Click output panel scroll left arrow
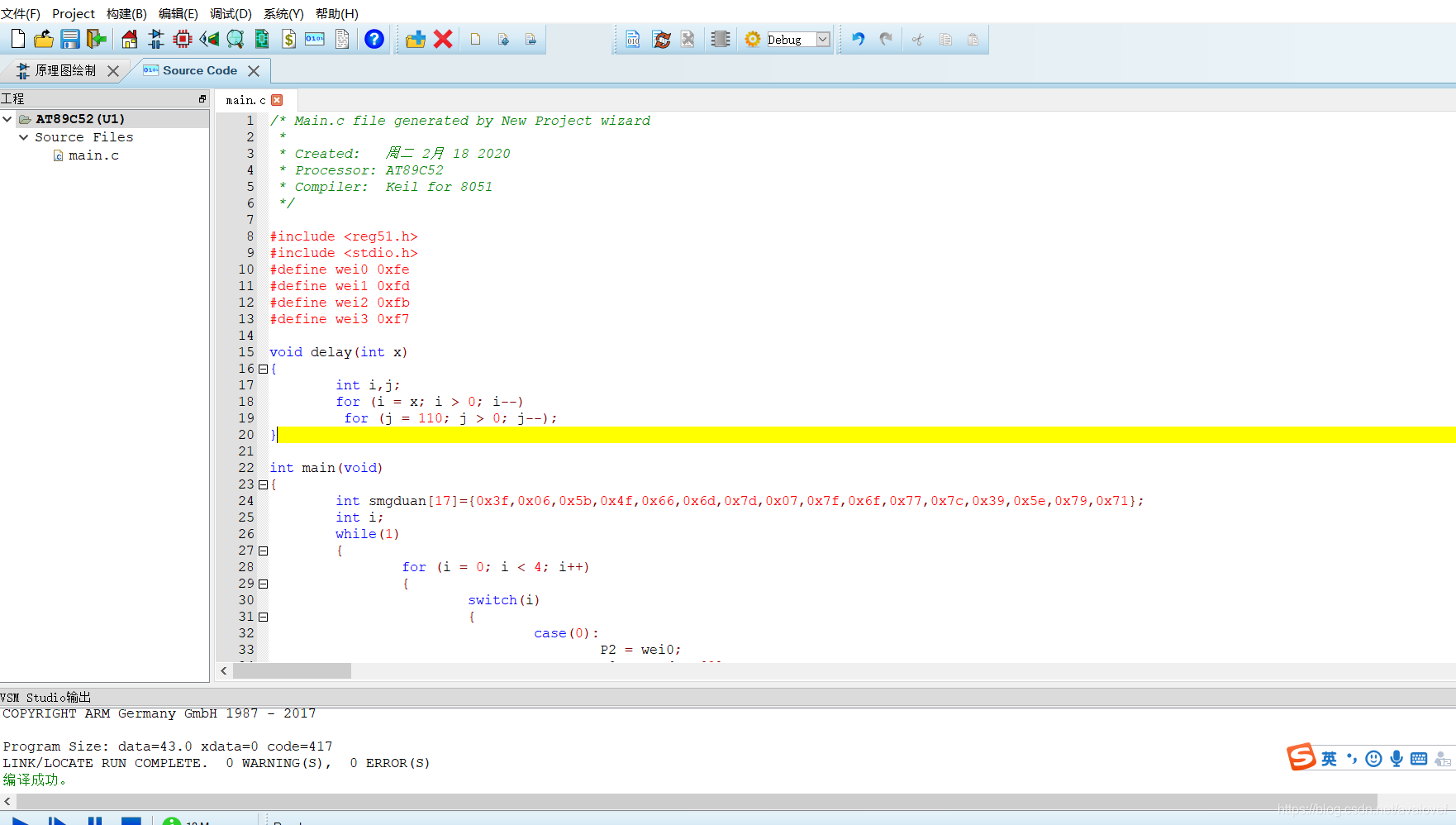The image size is (1456, 825). coord(7,801)
